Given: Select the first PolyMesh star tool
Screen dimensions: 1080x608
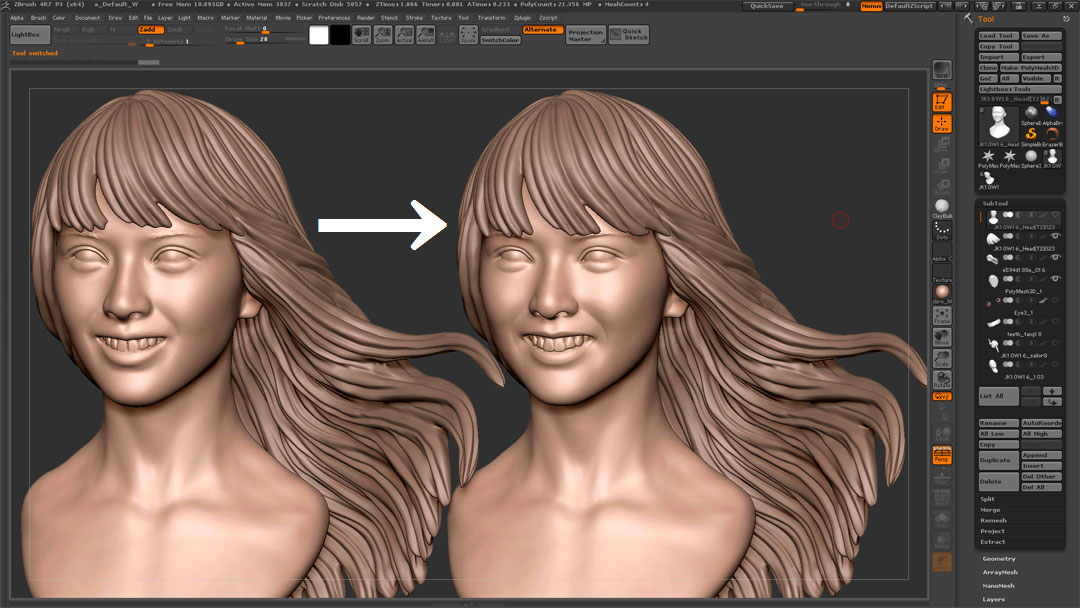Looking at the screenshot, I should point(988,156).
